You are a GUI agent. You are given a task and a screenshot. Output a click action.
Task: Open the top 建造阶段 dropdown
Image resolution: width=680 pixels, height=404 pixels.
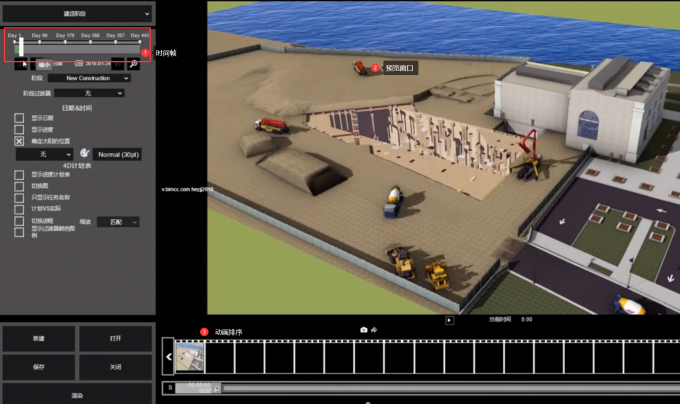[x=77, y=14]
